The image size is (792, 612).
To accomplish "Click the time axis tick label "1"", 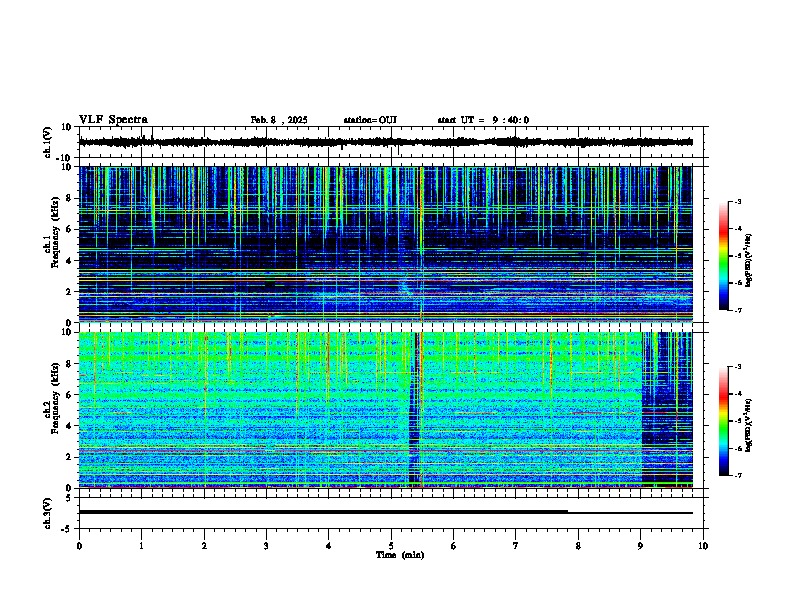I will click(x=141, y=546).
